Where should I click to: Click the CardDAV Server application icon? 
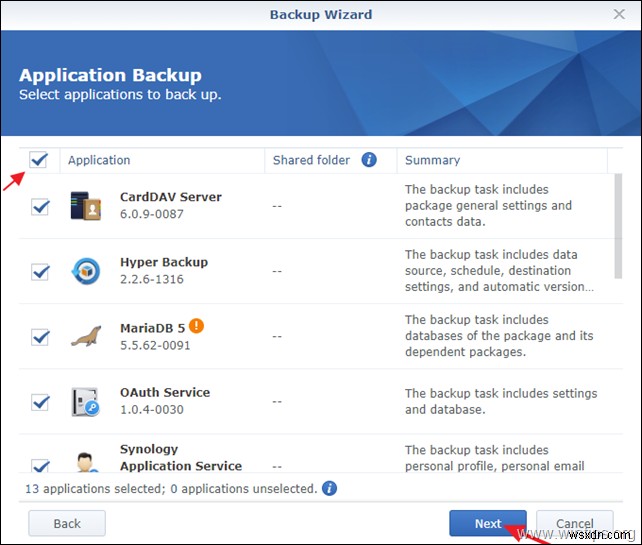(x=86, y=206)
